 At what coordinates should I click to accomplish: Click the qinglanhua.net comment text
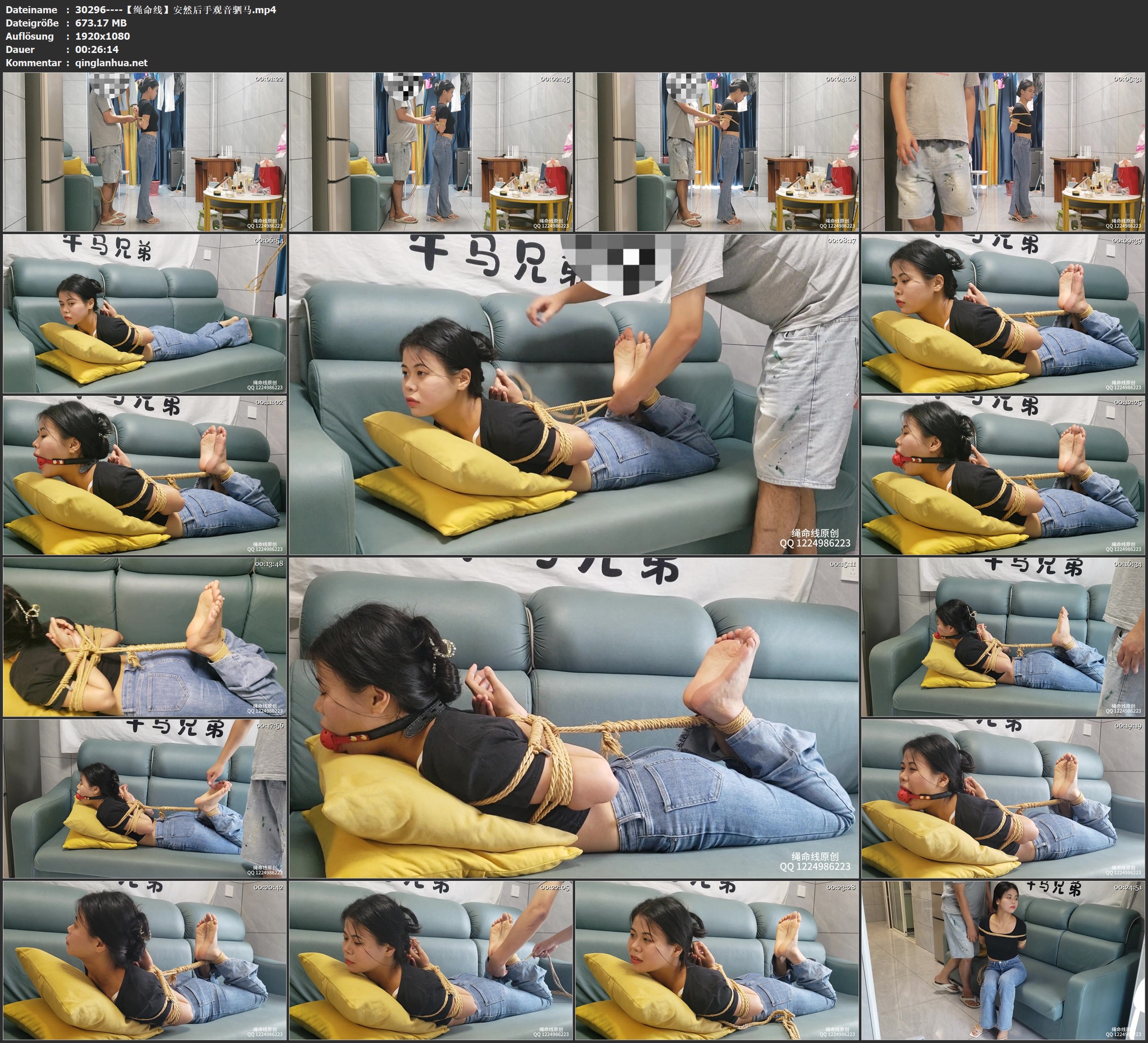(x=111, y=62)
